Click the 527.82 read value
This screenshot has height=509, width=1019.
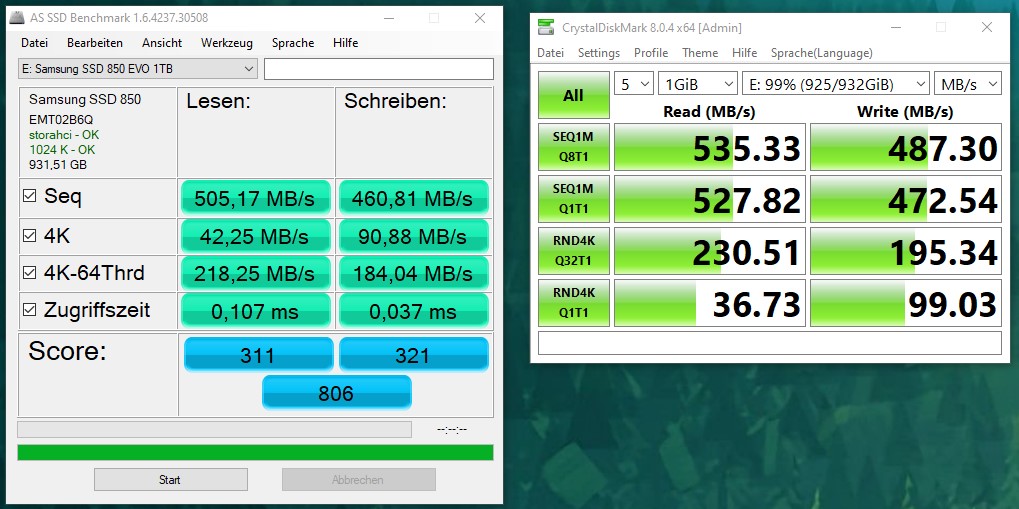coord(710,199)
